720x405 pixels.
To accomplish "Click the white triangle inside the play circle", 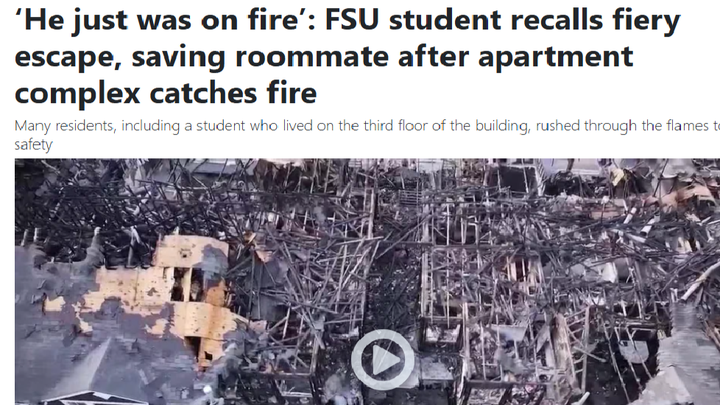I will click(x=386, y=360).
